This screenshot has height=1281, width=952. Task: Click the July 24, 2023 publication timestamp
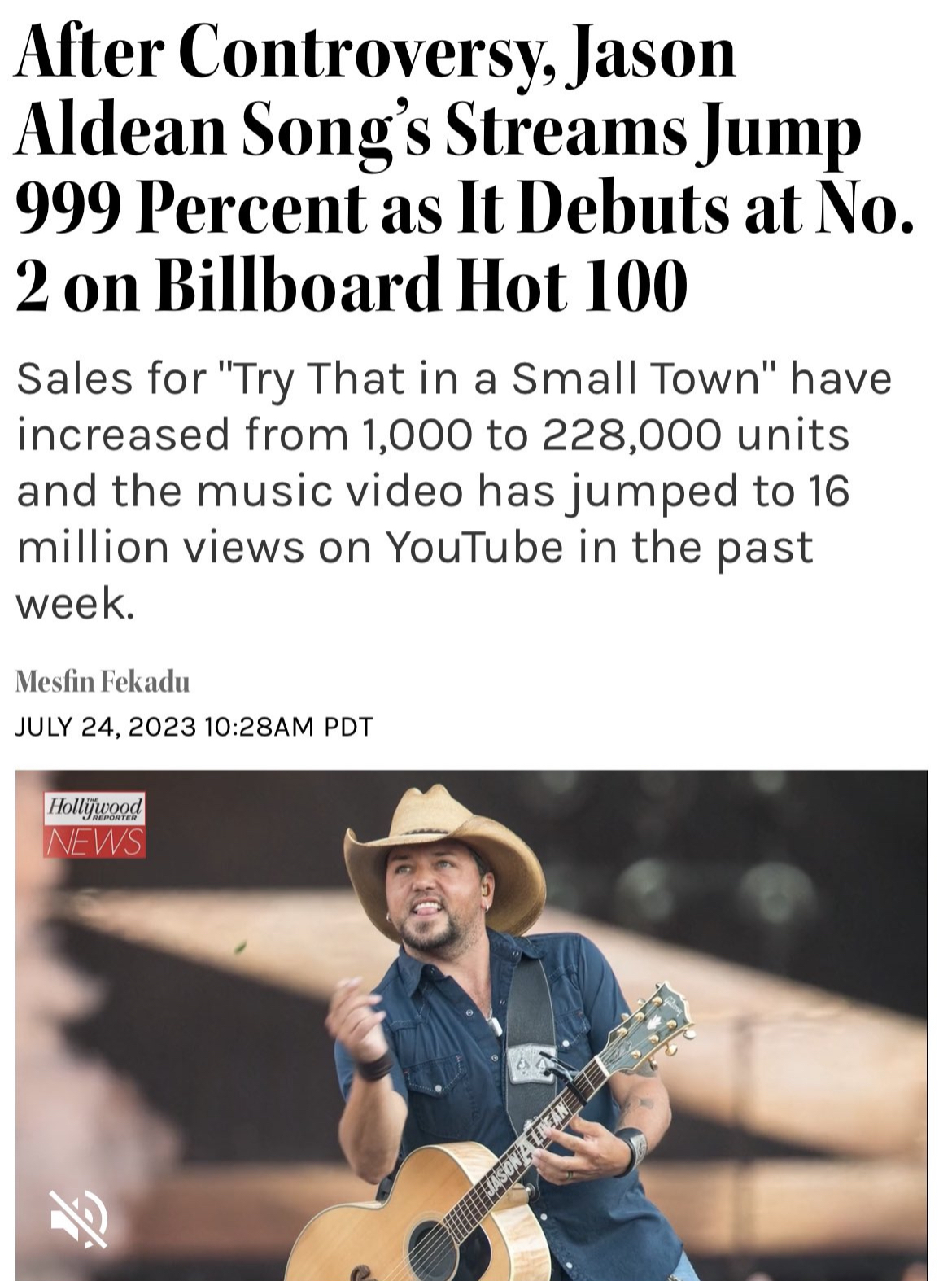pyautogui.click(x=194, y=726)
